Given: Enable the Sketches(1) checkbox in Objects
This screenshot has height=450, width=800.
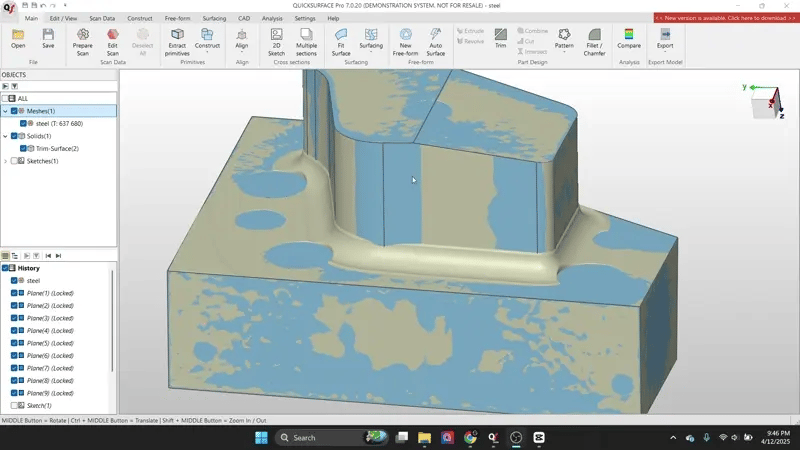Looking at the screenshot, I should [x=14, y=161].
